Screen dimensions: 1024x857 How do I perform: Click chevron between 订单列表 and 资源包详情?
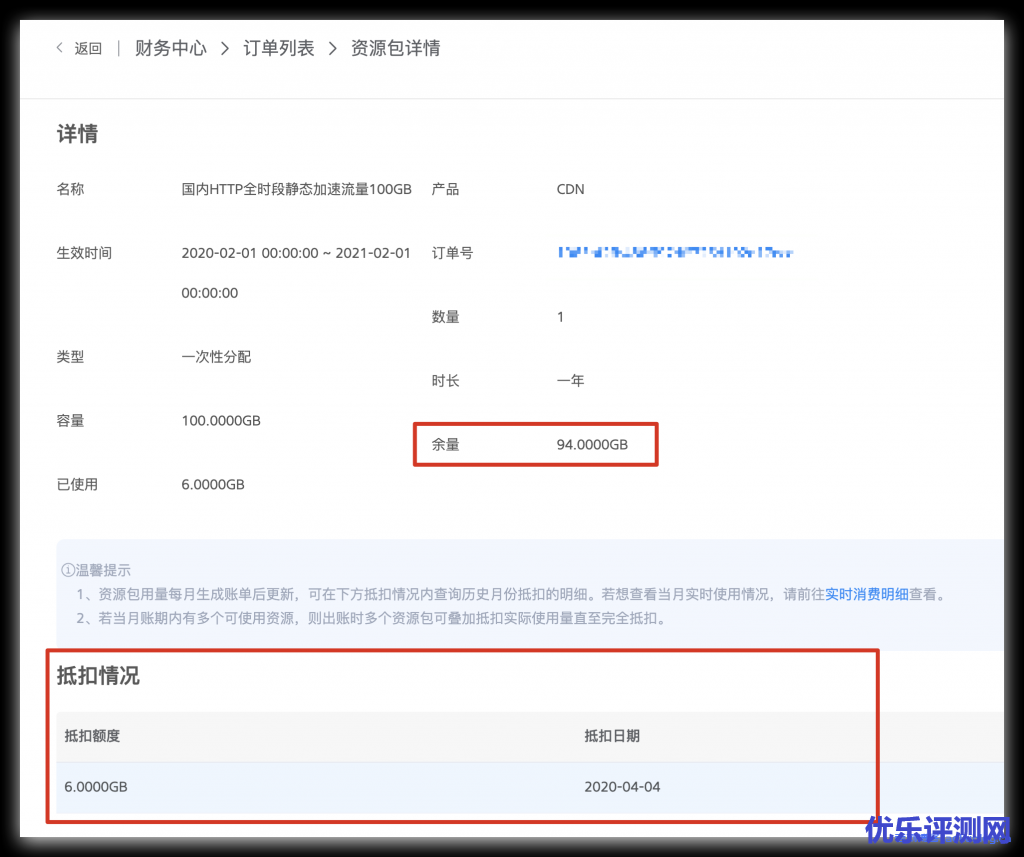[x=333, y=48]
